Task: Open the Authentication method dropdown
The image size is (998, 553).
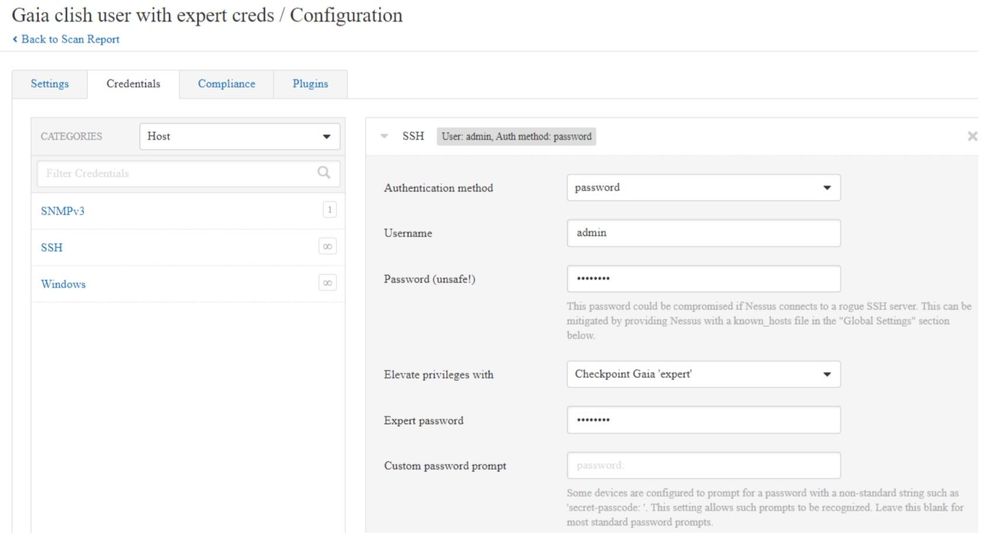Action: point(703,187)
